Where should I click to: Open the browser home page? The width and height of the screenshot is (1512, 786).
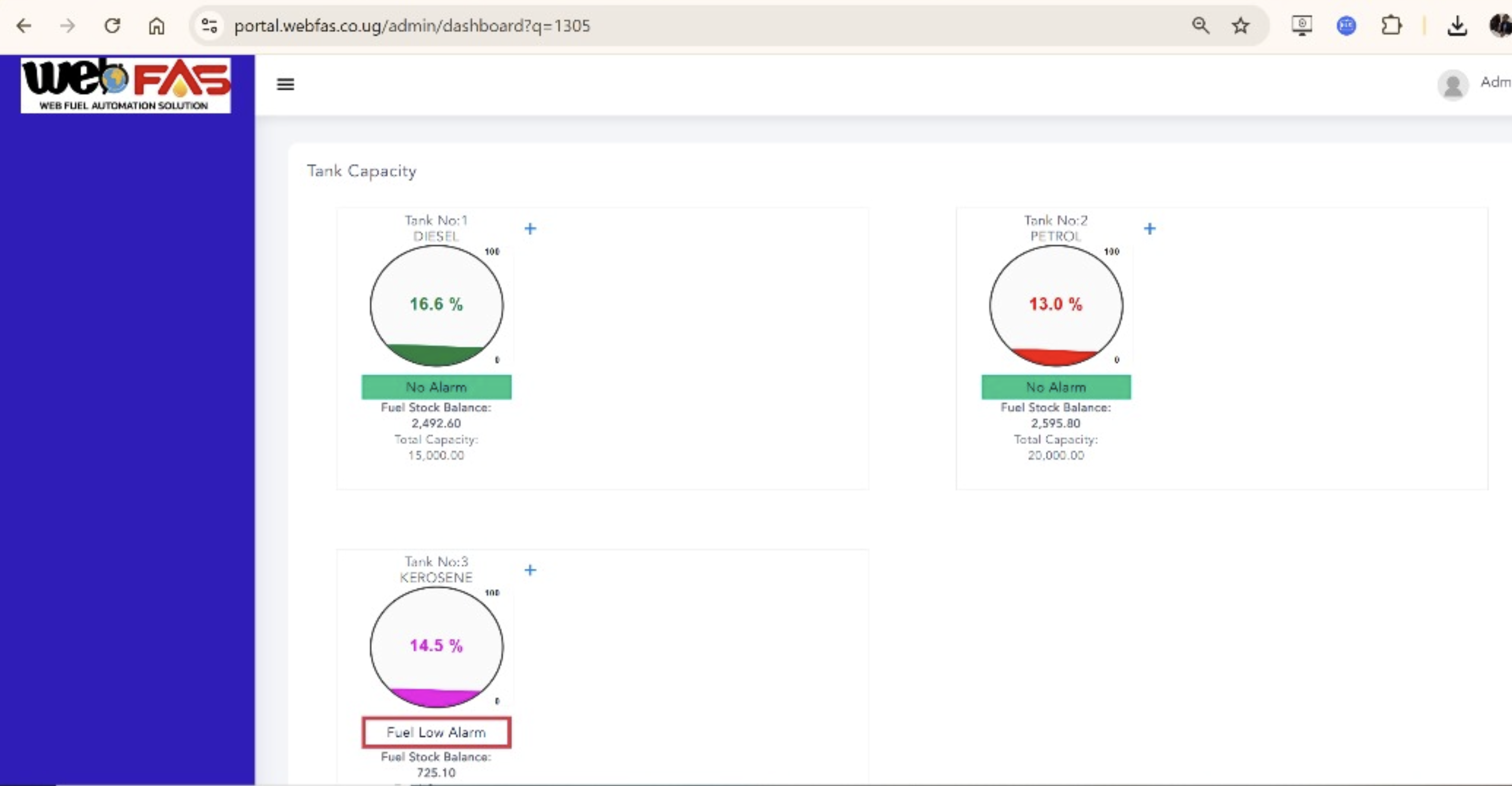coord(156,25)
